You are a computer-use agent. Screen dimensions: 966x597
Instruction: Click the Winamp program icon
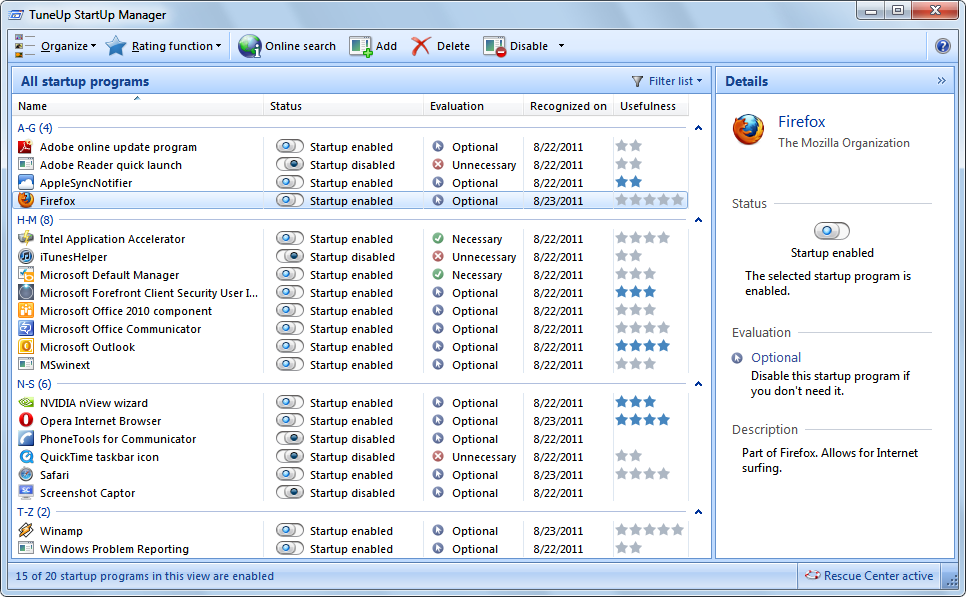pyautogui.click(x=26, y=531)
